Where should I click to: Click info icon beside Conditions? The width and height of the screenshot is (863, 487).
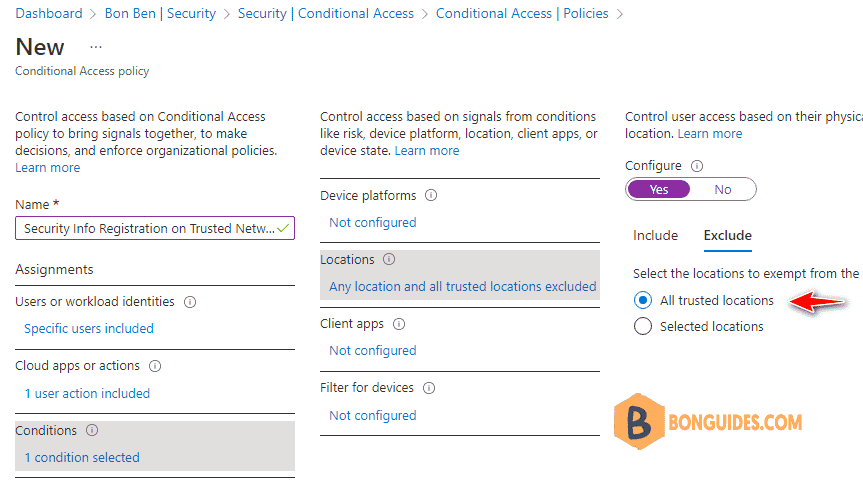point(92,430)
